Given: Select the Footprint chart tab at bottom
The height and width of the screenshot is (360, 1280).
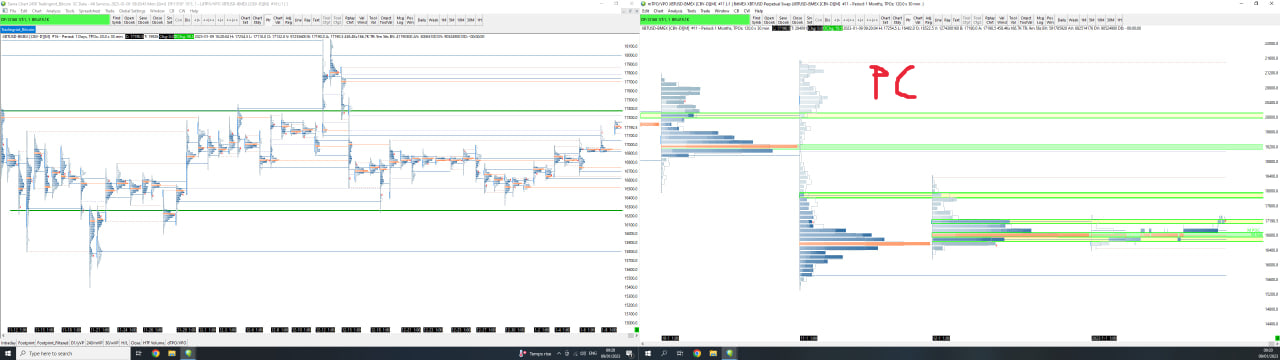Looking at the screenshot, I should pyautogui.click(x=26, y=343).
